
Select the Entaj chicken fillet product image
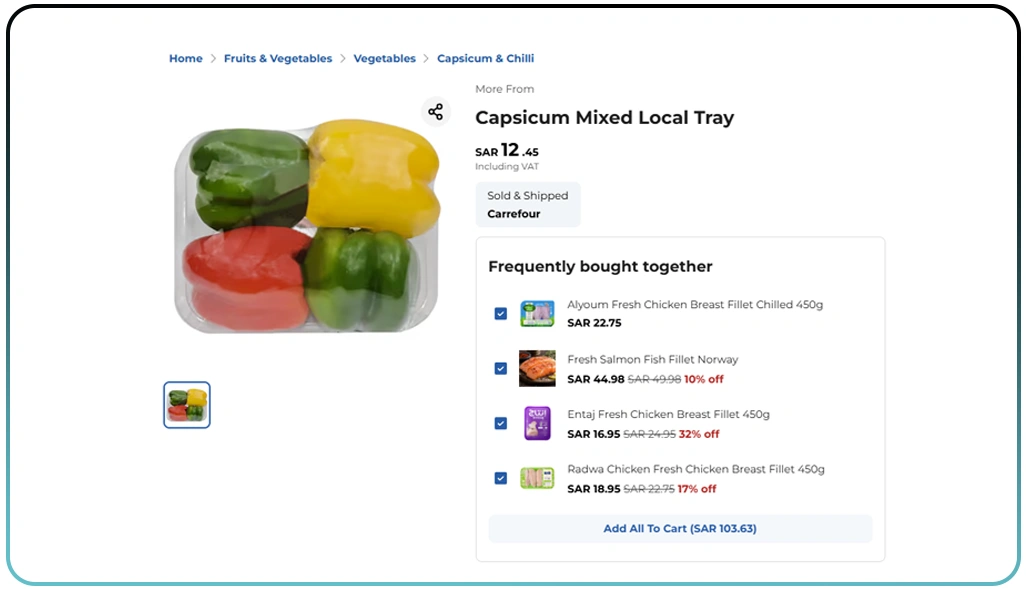click(x=537, y=423)
